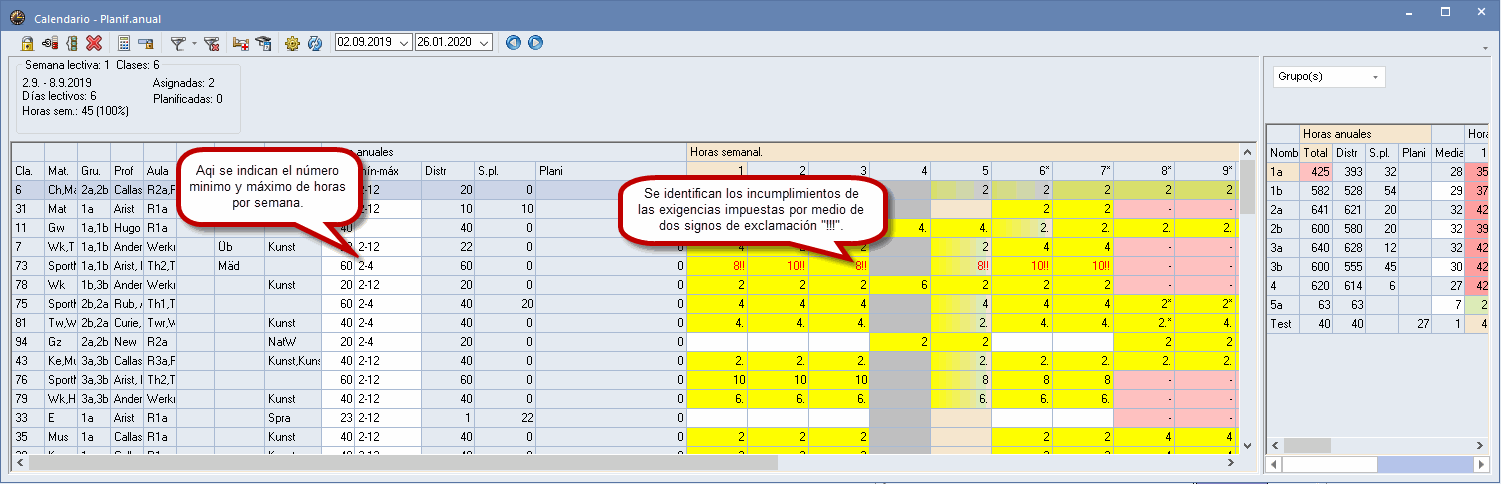Click the filter funnel icon

pos(177,43)
